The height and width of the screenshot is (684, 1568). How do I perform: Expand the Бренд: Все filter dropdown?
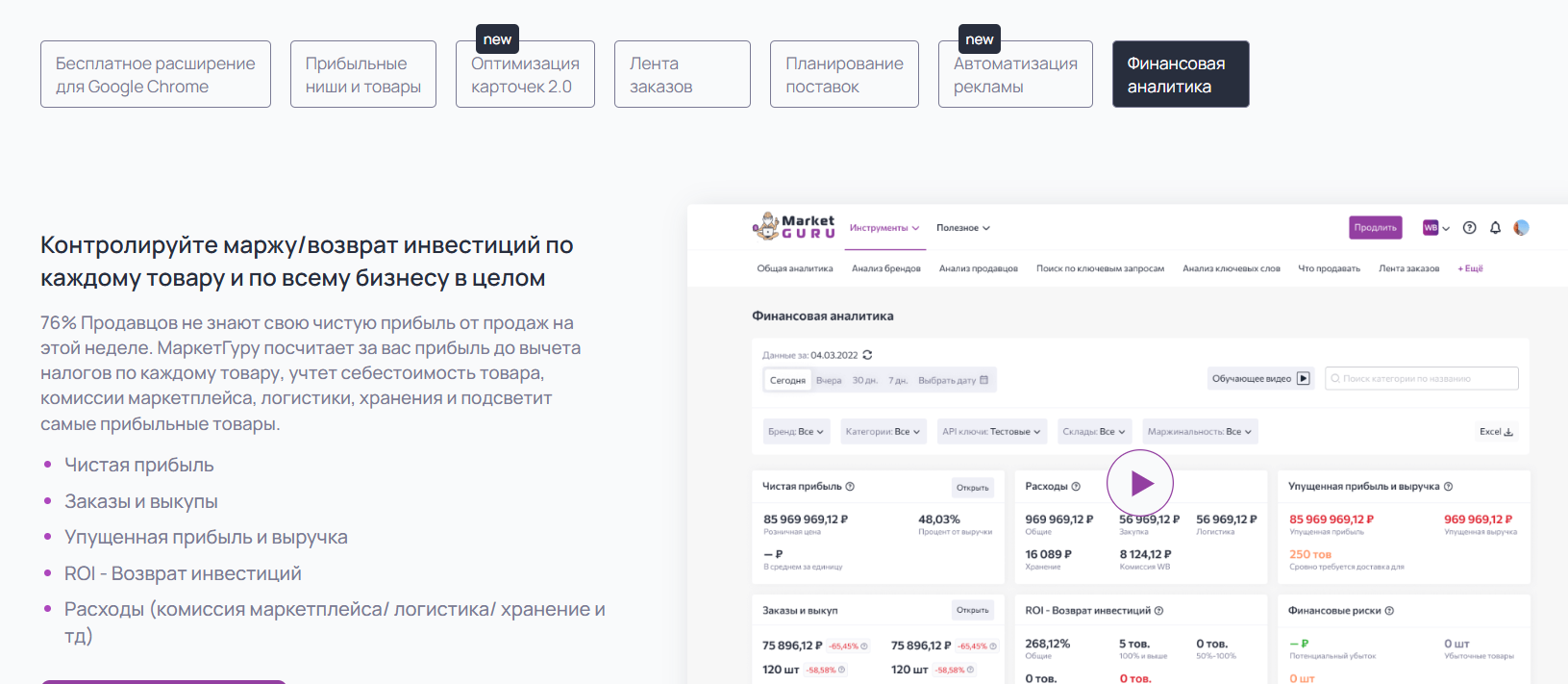[x=795, y=432]
